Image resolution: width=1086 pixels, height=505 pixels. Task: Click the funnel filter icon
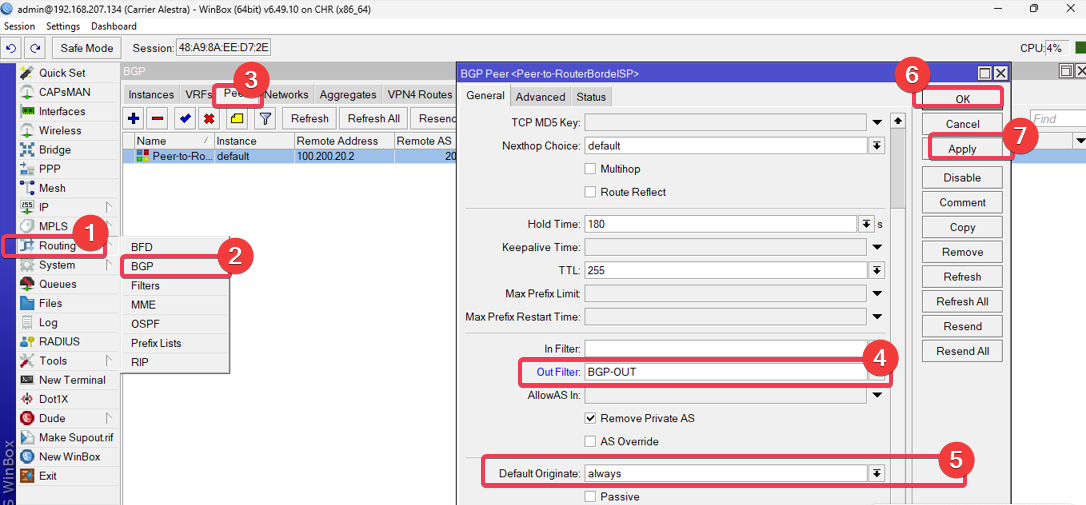coord(265,119)
